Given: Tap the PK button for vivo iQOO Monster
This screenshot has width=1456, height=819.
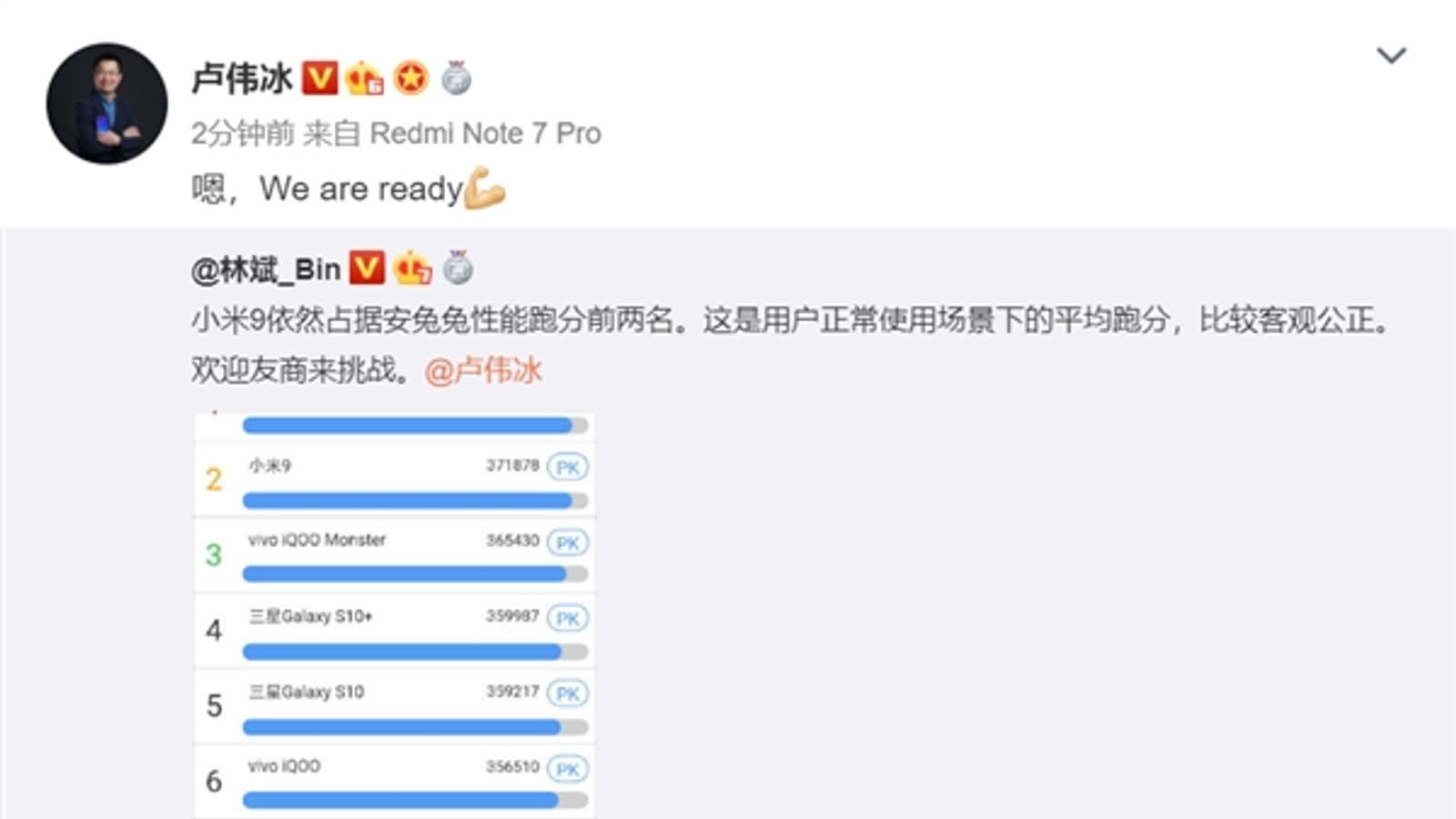Looking at the screenshot, I should click(568, 543).
